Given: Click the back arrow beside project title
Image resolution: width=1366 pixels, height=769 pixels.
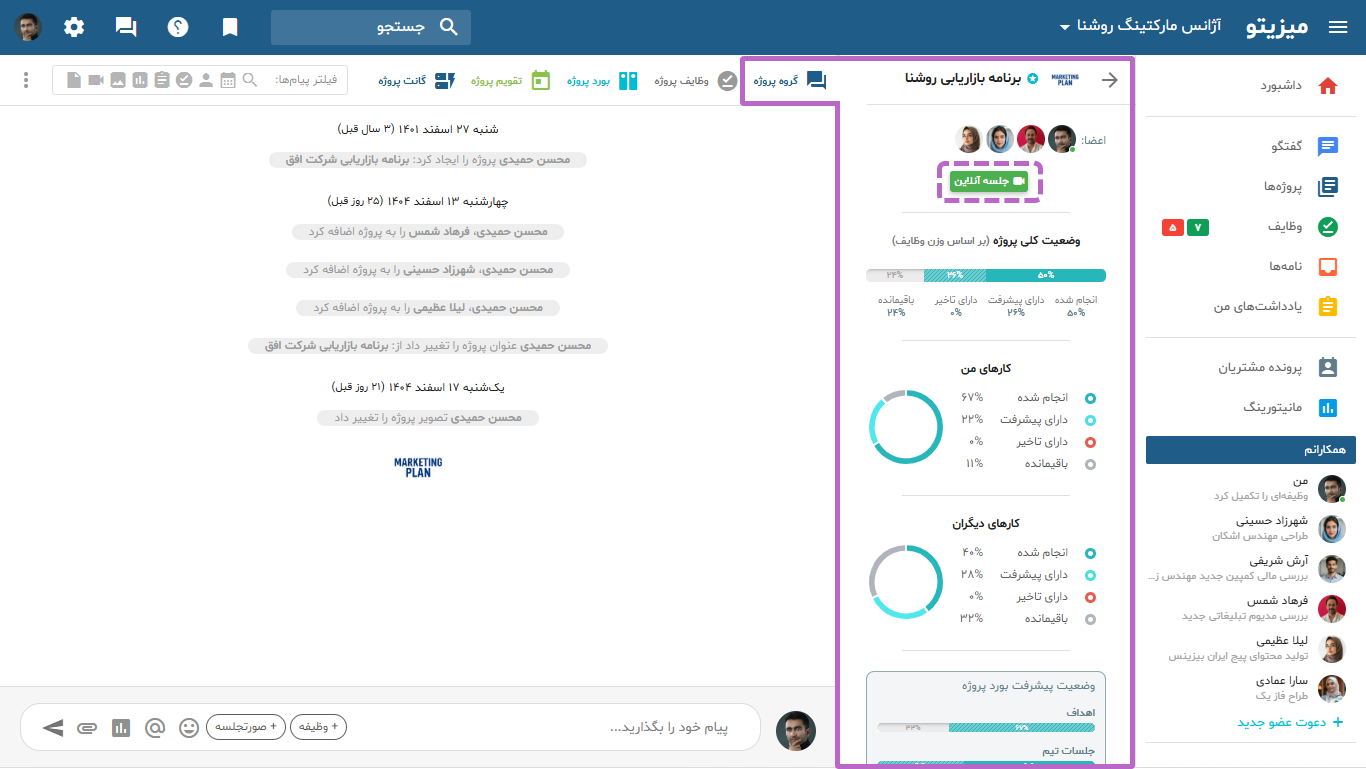Looking at the screenshot, I should point(1109,80).
